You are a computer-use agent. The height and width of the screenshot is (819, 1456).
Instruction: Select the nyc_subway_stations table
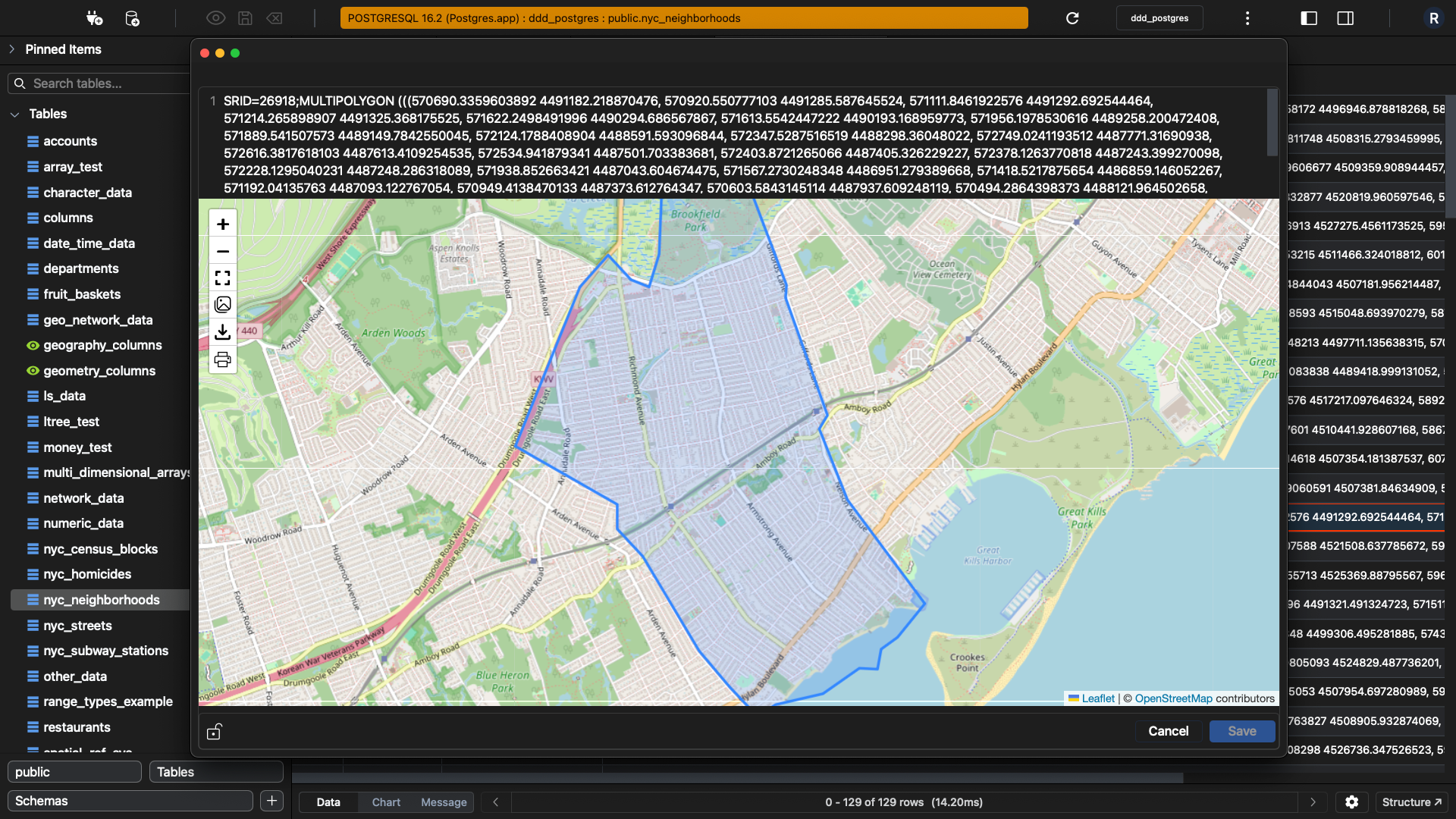click(x=105, y=651)
